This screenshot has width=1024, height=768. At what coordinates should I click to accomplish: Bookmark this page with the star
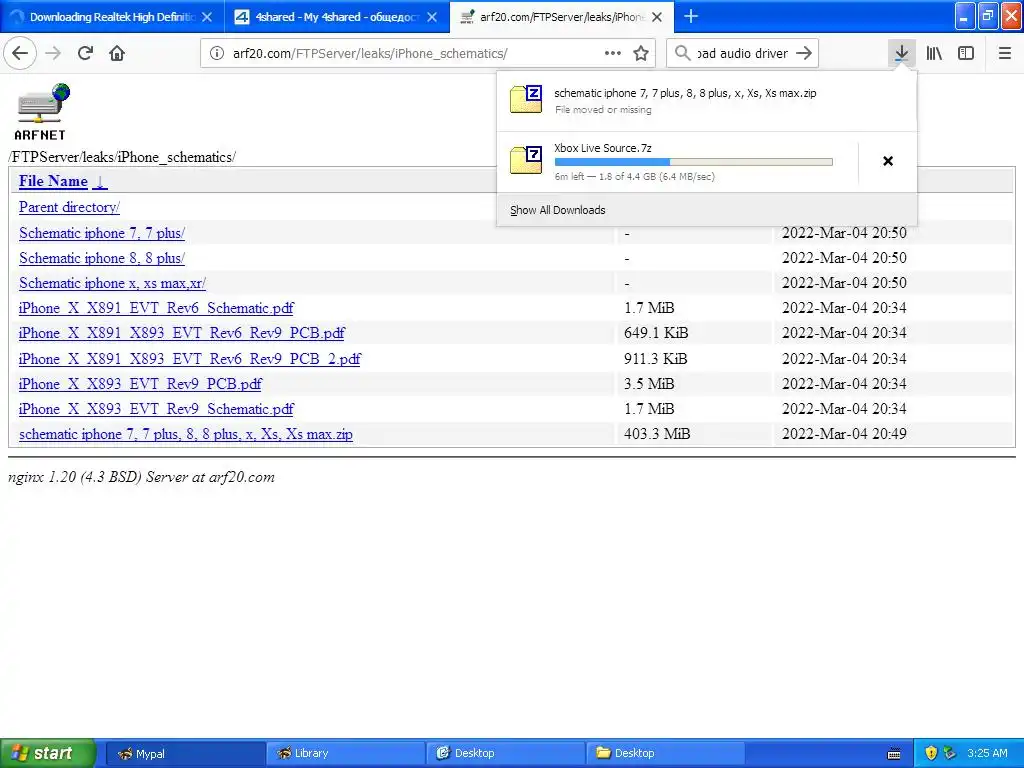tap(641, 53)
